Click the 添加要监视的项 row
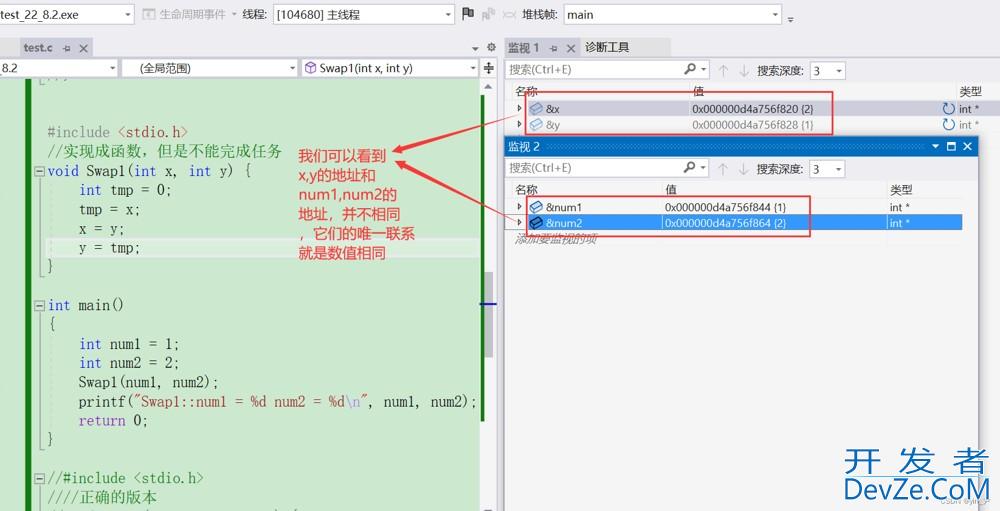This screenshot has width=1000, height=511. click(x=555, y=239)
